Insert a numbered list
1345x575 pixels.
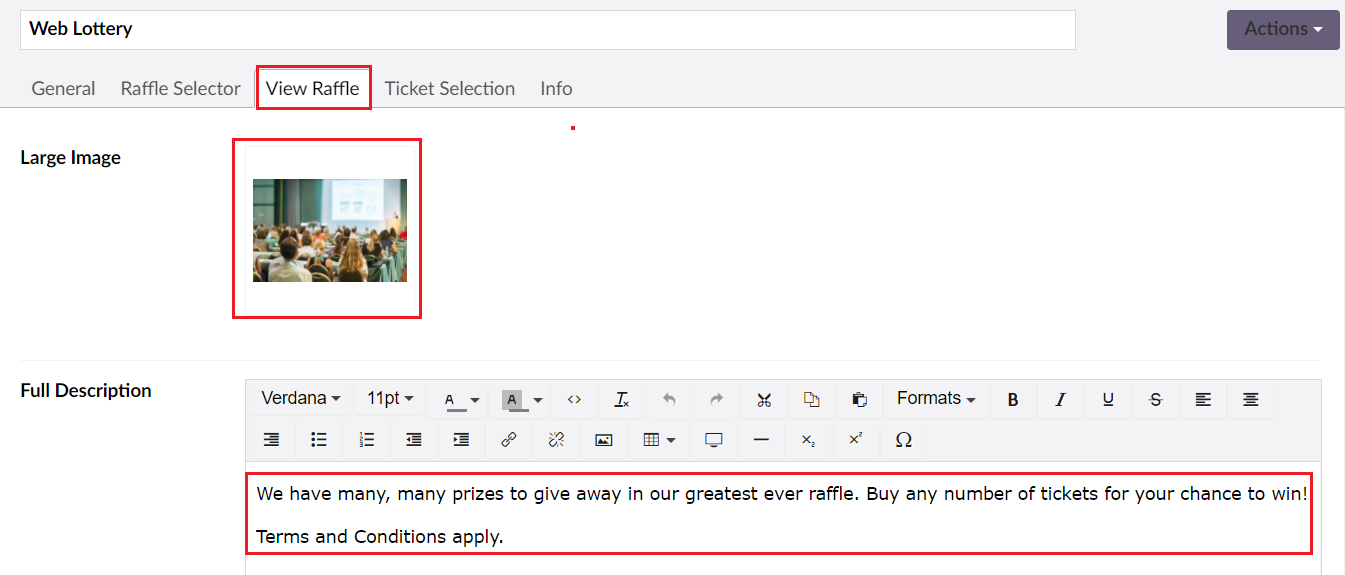coord(366,439)
